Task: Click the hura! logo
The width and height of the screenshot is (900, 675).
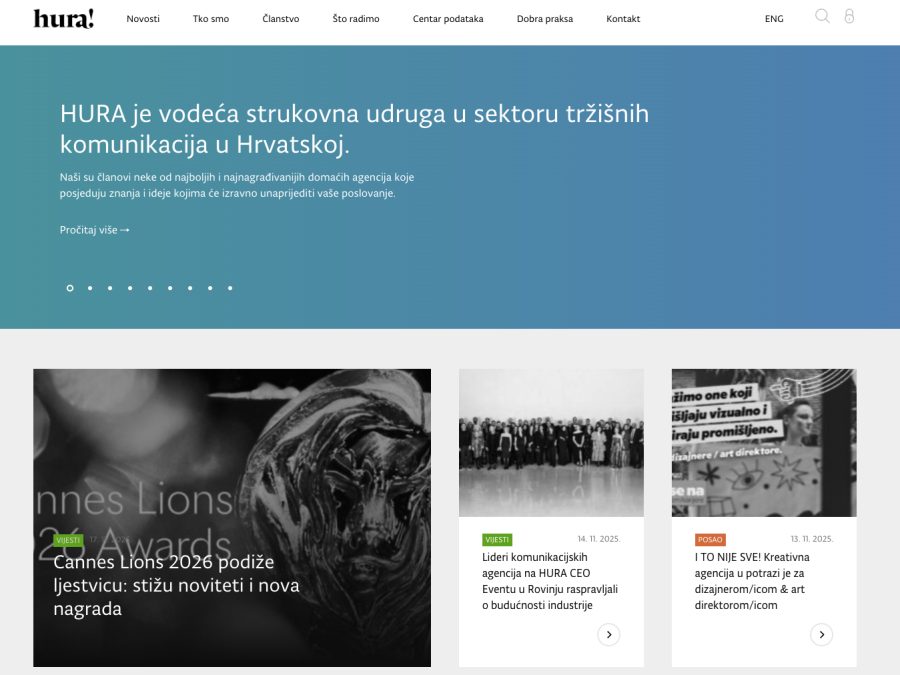Action: (x=64, y=18)
